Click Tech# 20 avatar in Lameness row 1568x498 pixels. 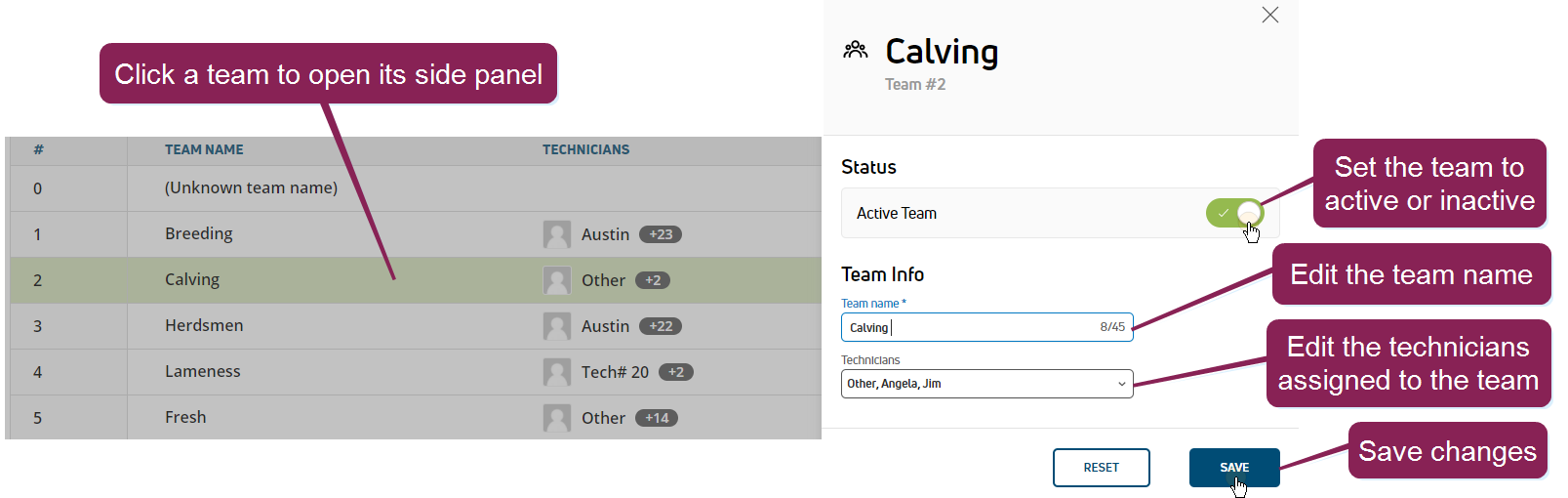point(557,372)
